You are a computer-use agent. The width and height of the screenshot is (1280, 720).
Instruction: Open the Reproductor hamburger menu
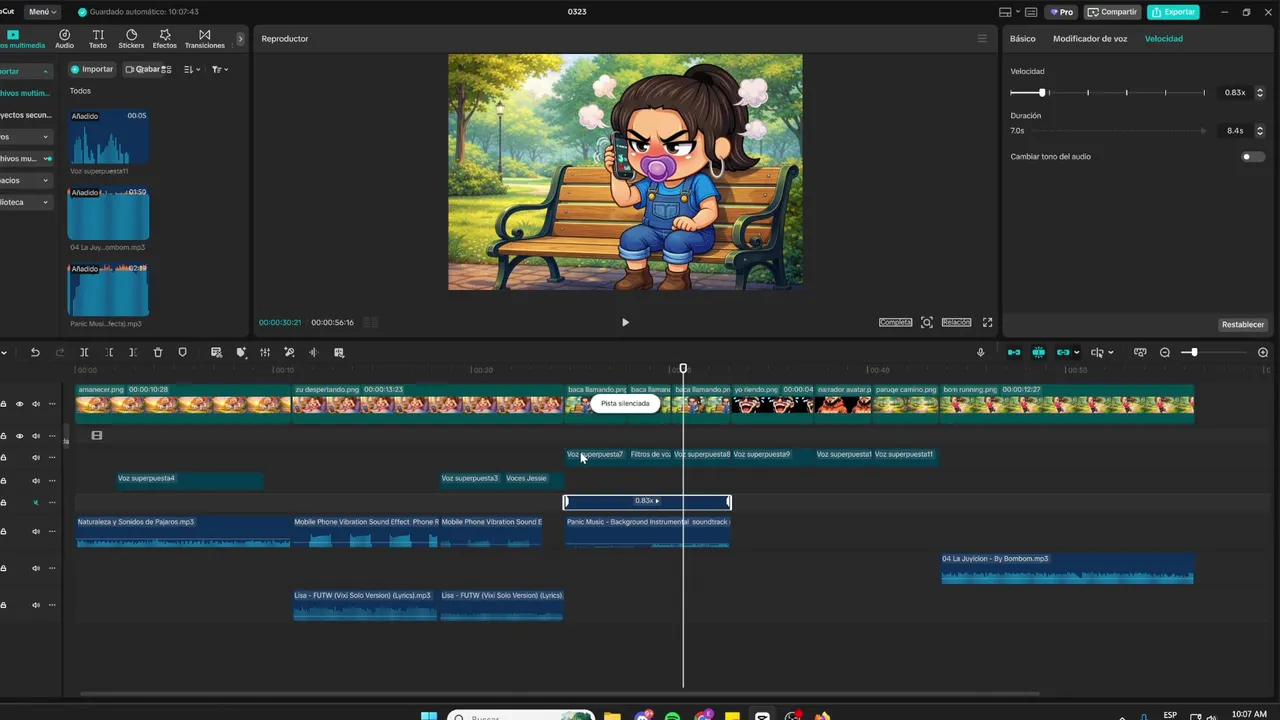pyautogui.click(x=982, y=39)
